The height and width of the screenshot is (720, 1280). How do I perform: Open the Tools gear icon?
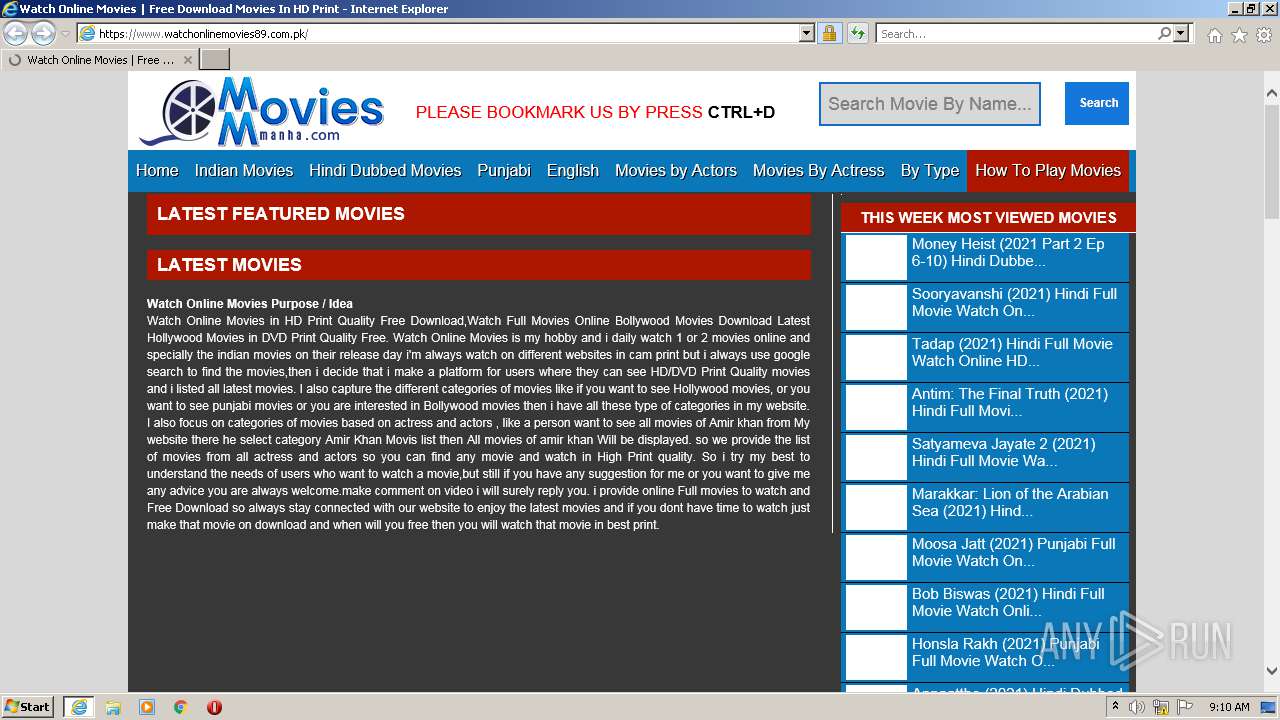1264,35
